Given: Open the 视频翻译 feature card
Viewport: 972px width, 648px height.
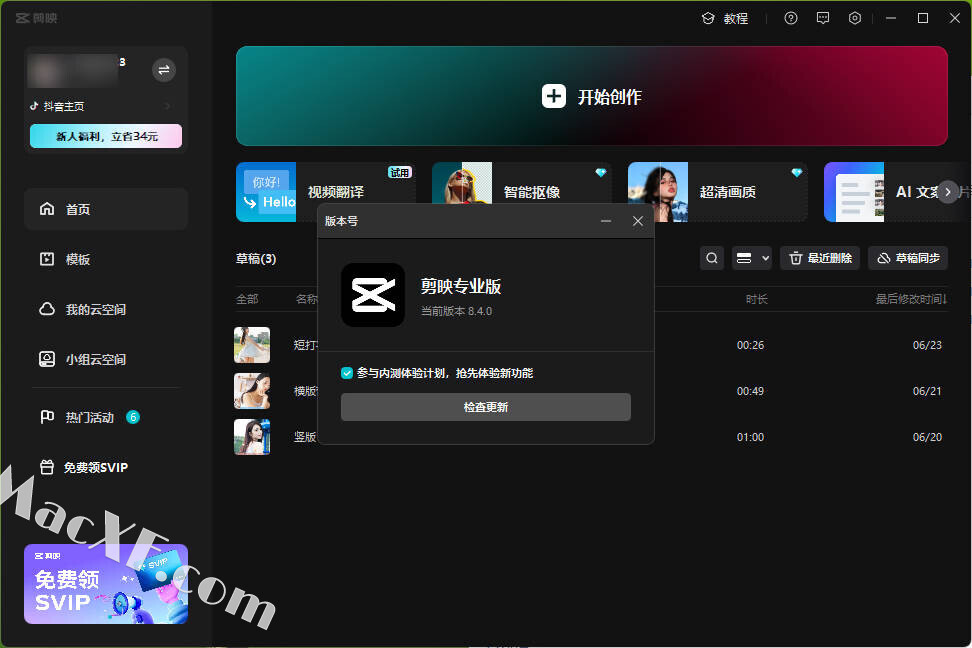Looking at the screenshot, I should pyautogui.click(x=325, y=192).
